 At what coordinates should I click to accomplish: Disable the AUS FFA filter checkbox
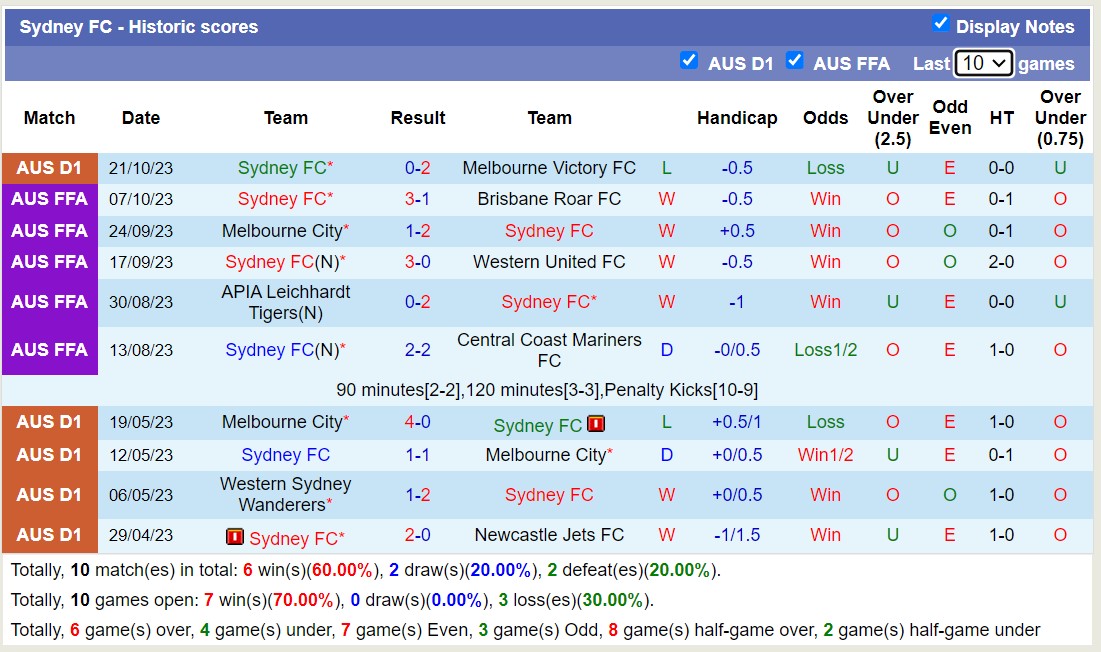tap(795, 61)
